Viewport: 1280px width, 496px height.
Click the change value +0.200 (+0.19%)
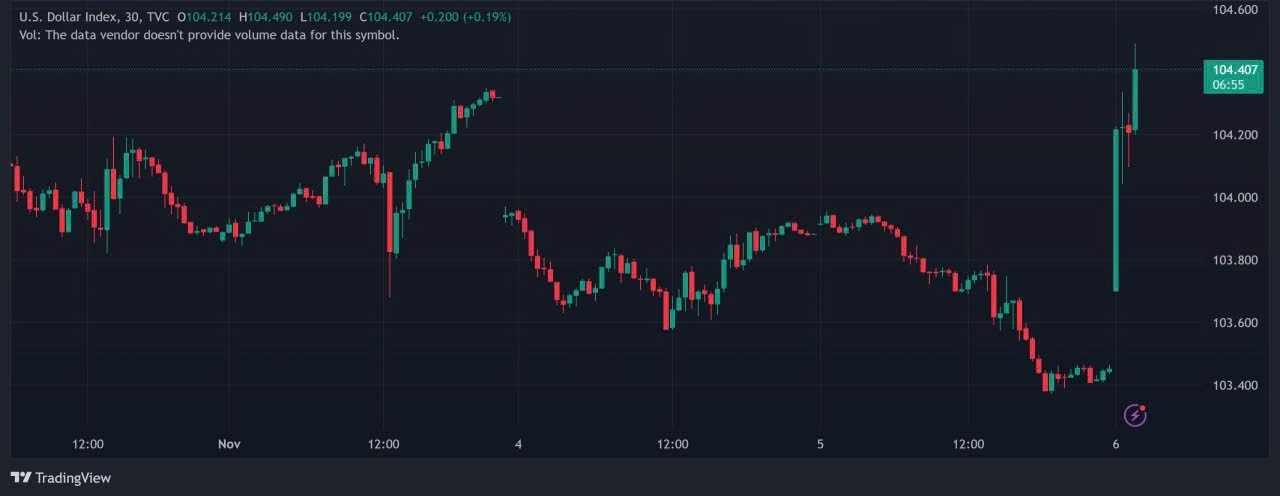click(465, 17)
